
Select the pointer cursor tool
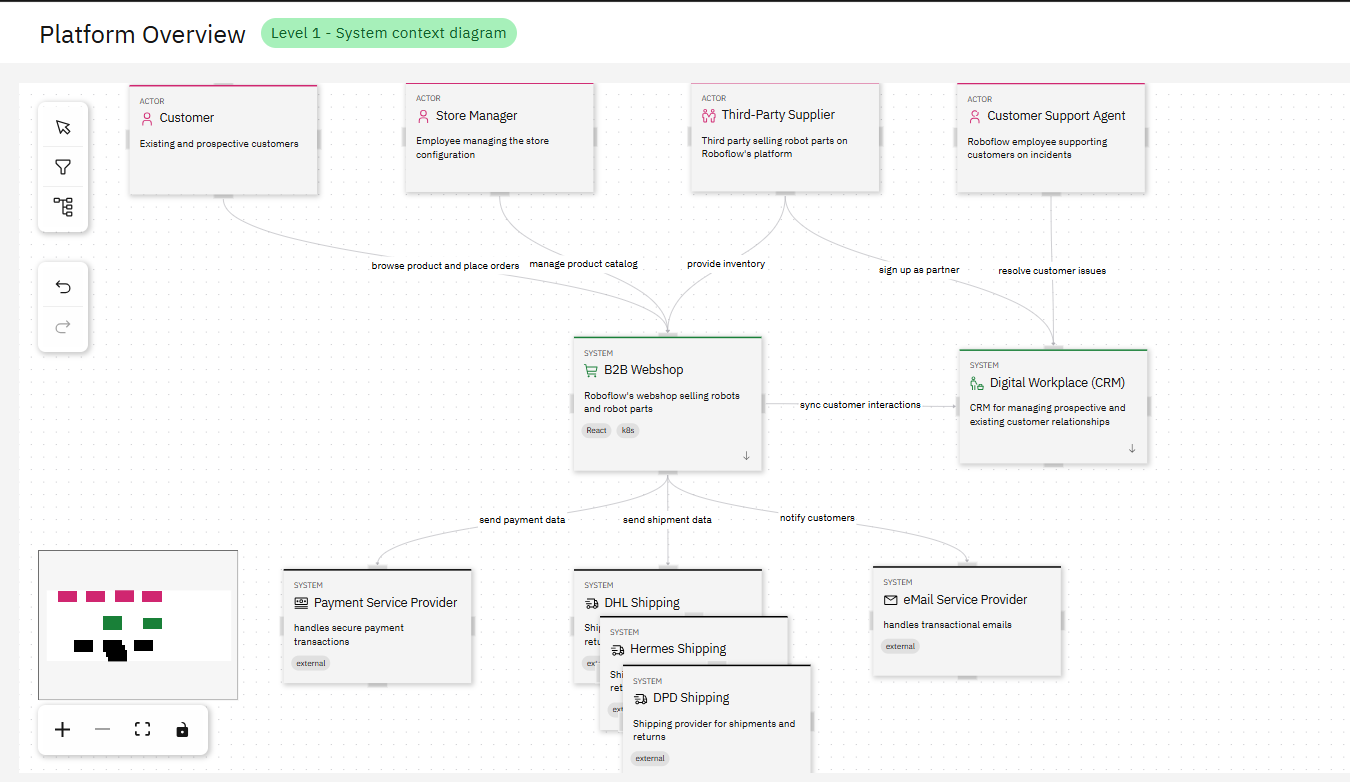click(63, 127)
